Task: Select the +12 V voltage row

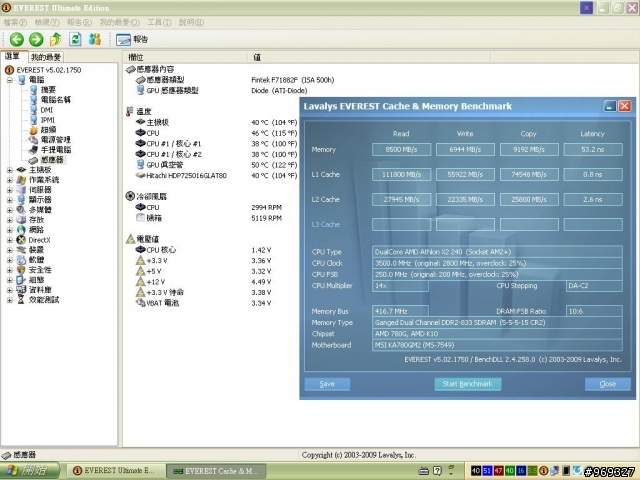Action: click(203, 282)
